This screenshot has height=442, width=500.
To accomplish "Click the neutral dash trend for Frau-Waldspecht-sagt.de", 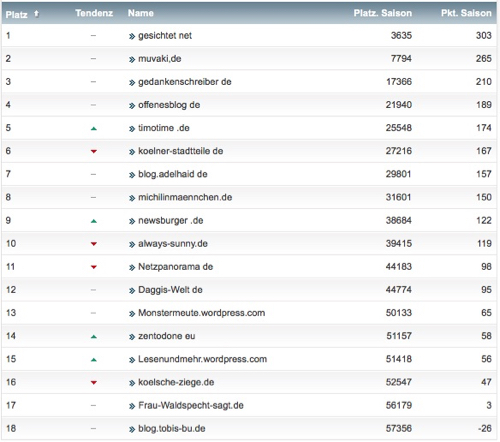I will (93, 405).
